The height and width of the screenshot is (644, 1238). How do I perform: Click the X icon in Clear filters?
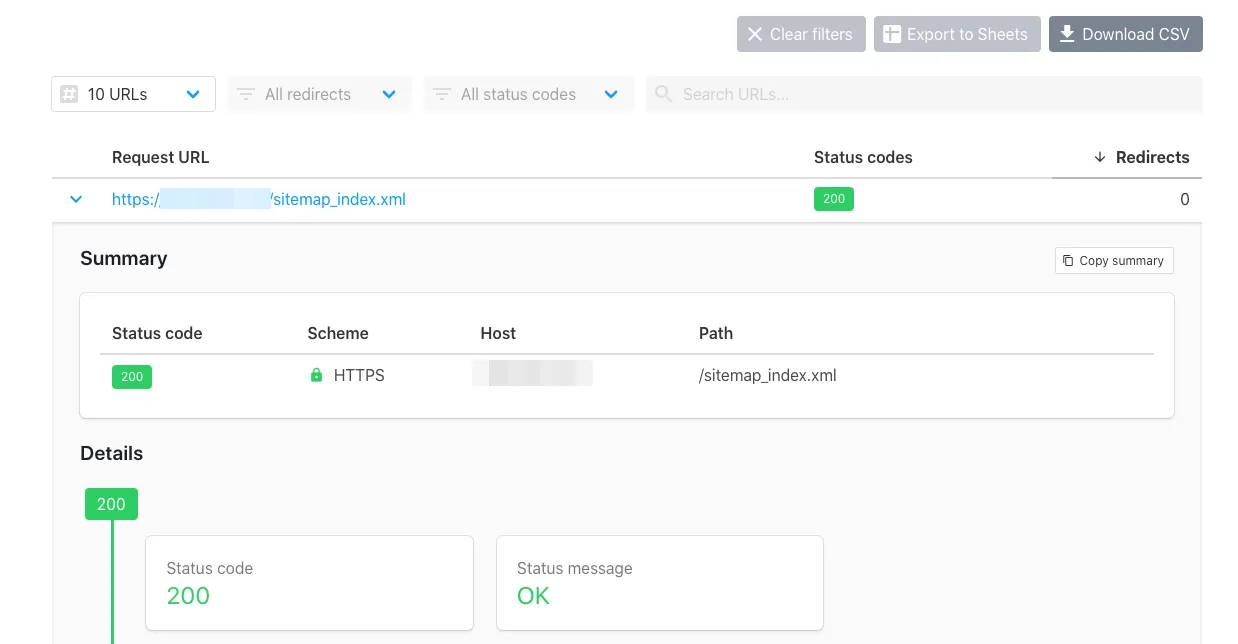(755, 34)
